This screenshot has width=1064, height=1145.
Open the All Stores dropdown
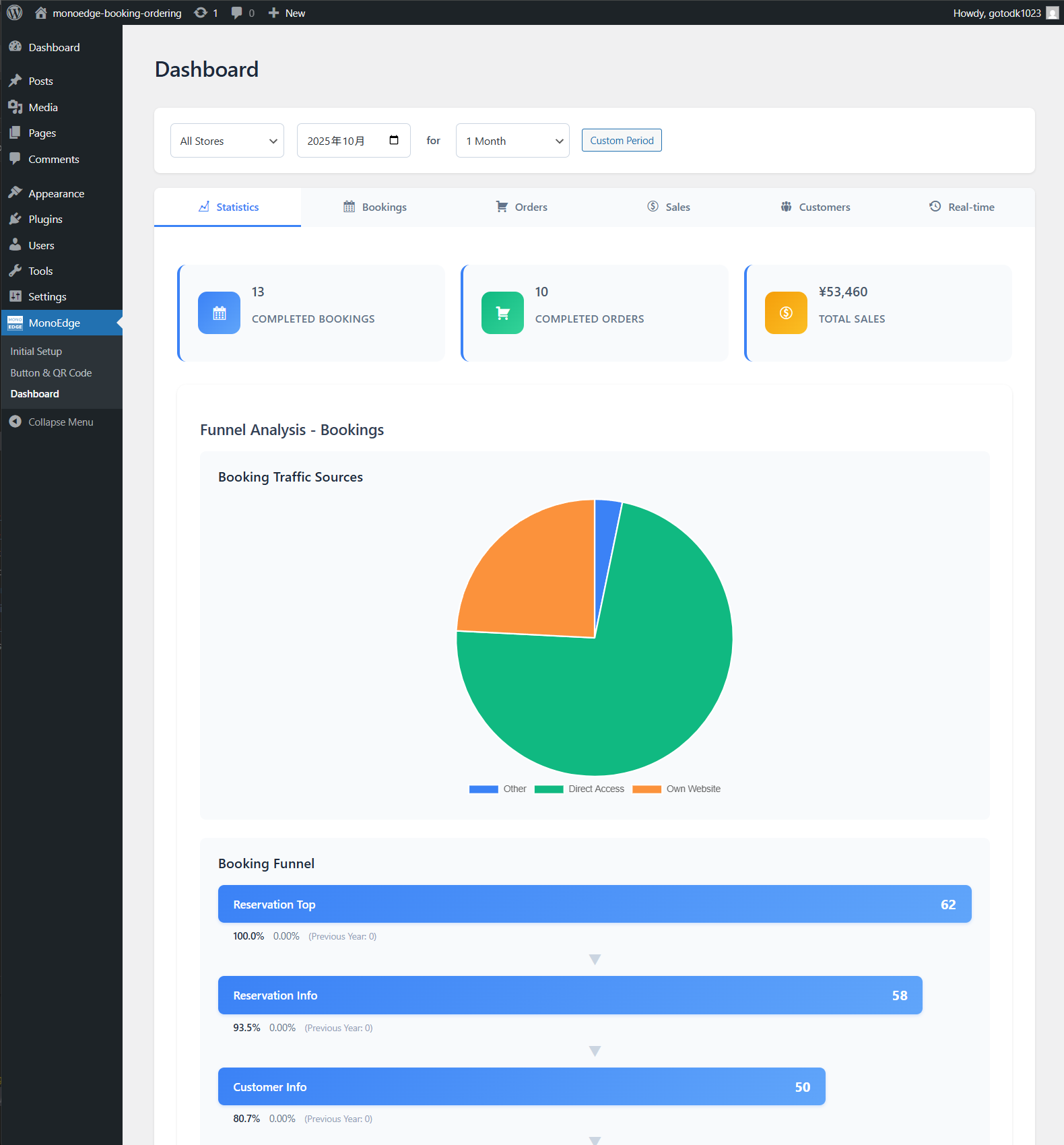point(227,141)
